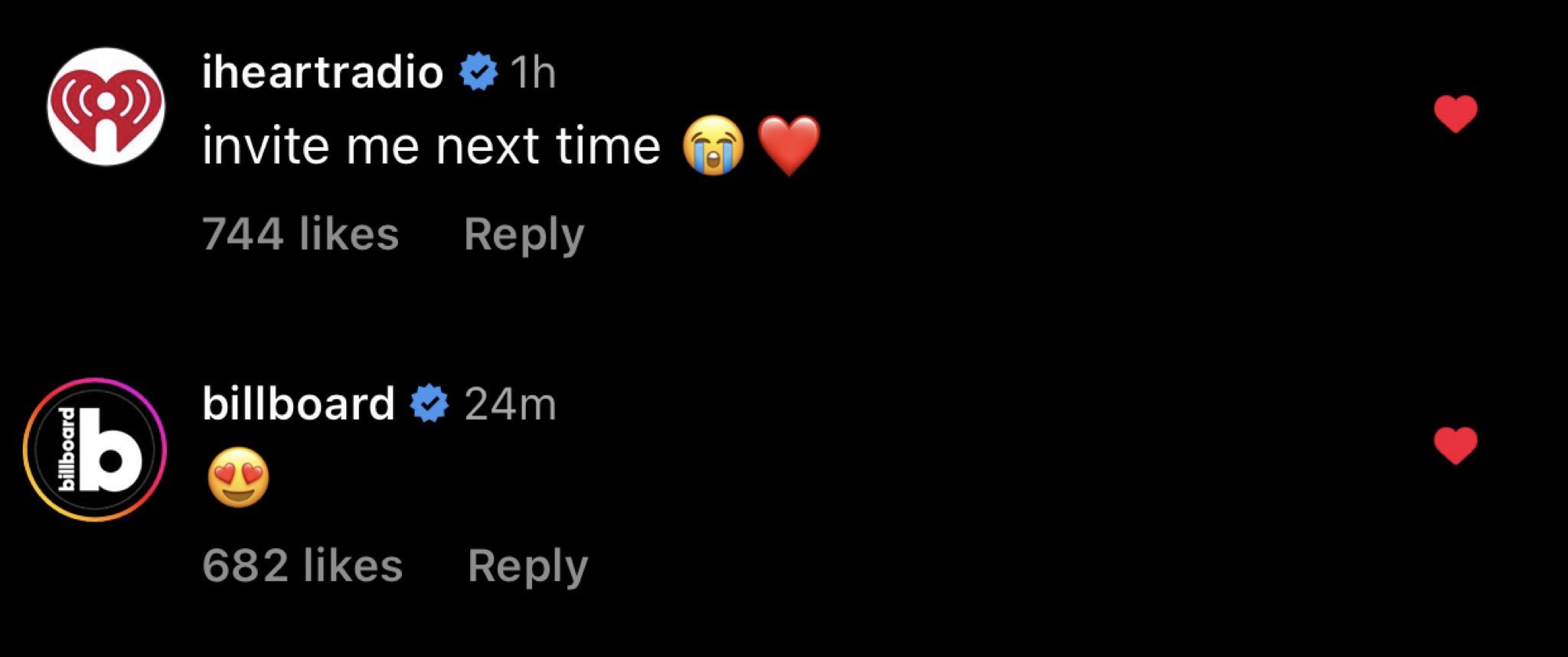This screenshot has width=1568, height=657.
Task: Click the 24m timestamp
Action: [x=510, y=404]
